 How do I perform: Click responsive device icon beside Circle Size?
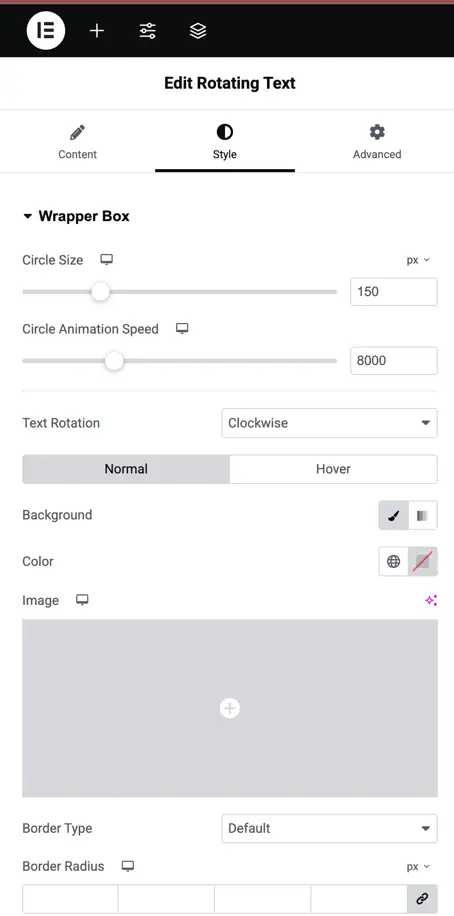106,260
